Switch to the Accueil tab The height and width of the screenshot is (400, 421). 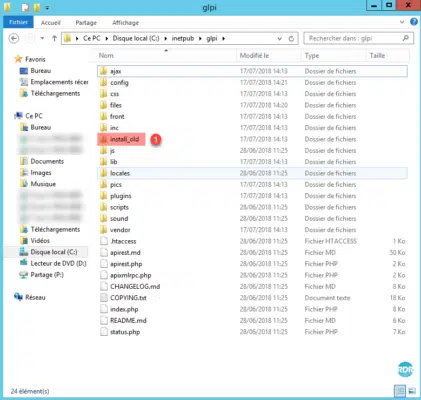[51, 23]
